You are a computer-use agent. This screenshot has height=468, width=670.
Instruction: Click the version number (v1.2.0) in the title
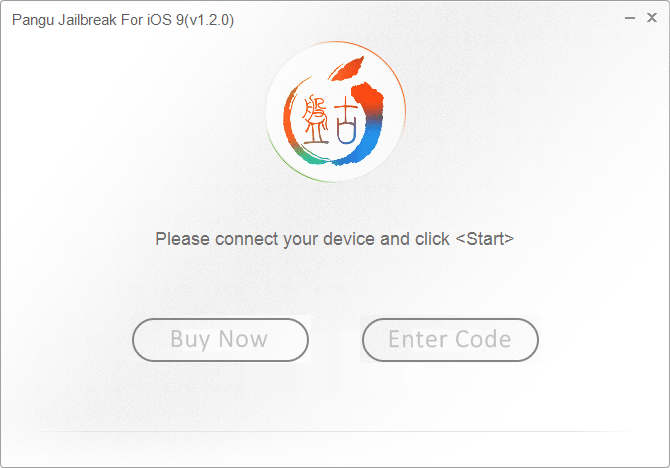point(206,19)
